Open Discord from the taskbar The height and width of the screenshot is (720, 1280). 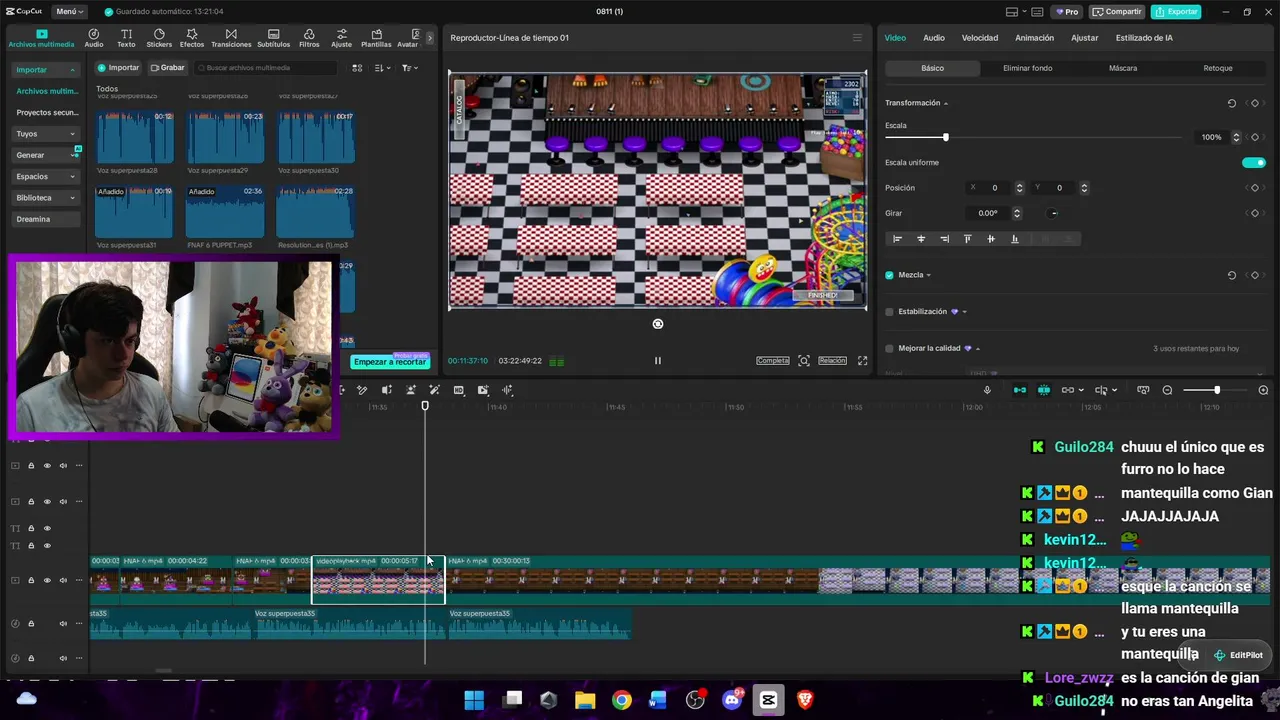pos(732,700)
